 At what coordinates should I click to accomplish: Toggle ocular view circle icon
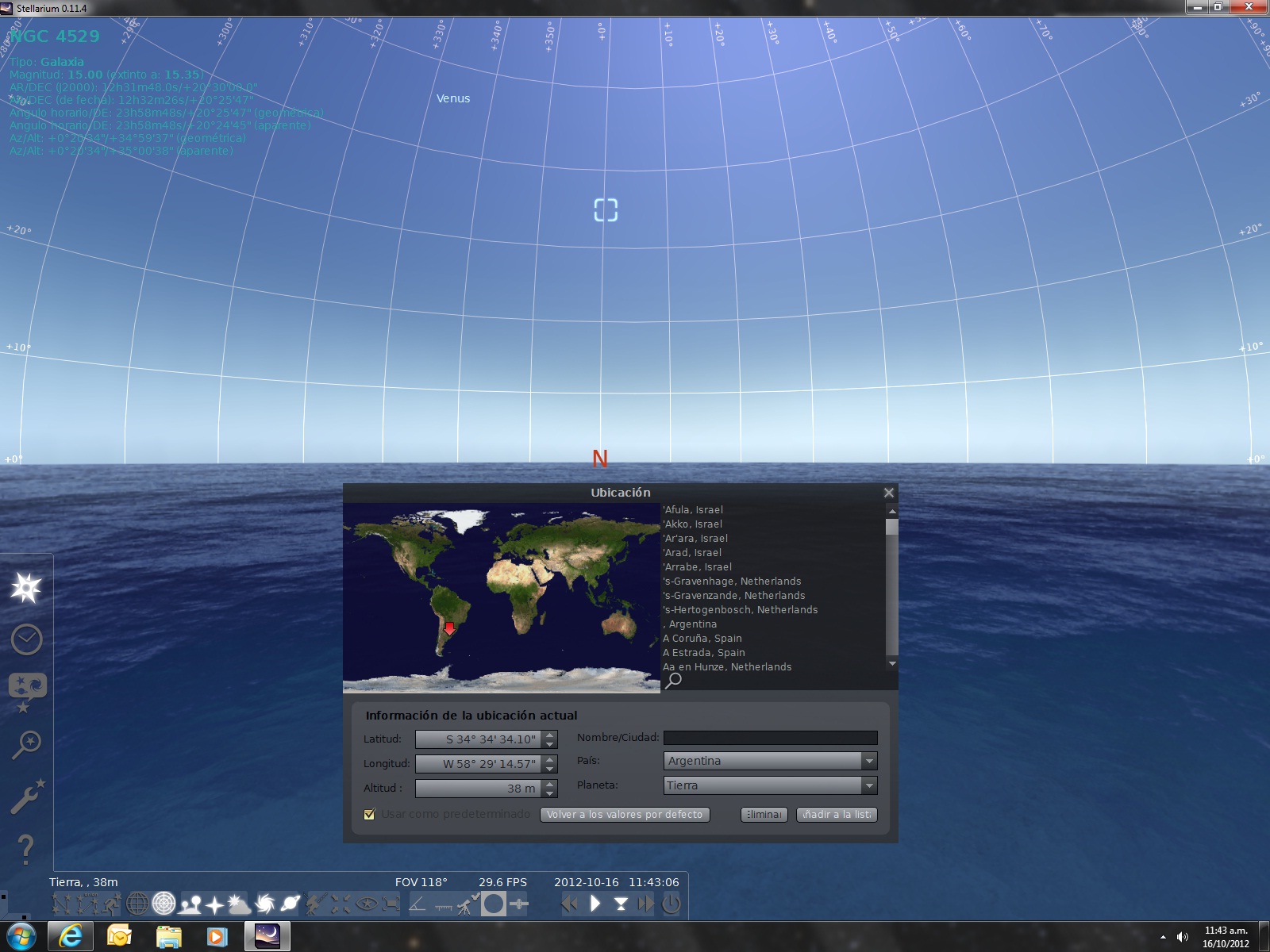click(494, 903)
